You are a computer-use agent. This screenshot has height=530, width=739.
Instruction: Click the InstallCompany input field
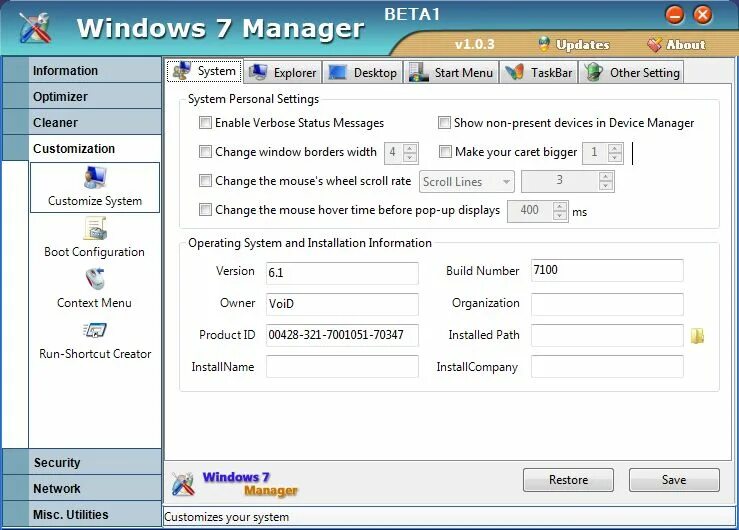(607, 367)
